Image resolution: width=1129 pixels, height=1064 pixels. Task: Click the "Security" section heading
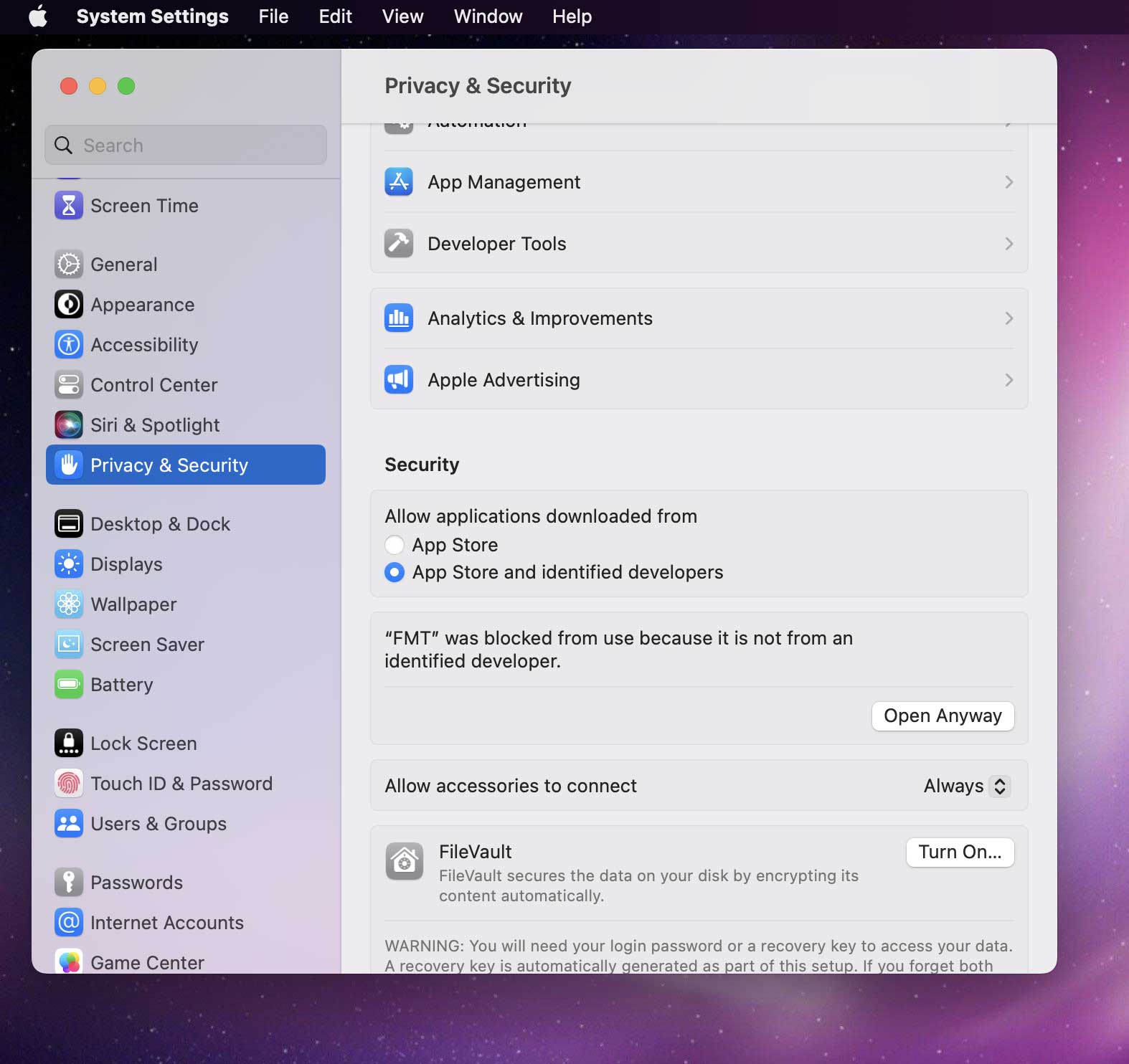(x=422, y=465)
